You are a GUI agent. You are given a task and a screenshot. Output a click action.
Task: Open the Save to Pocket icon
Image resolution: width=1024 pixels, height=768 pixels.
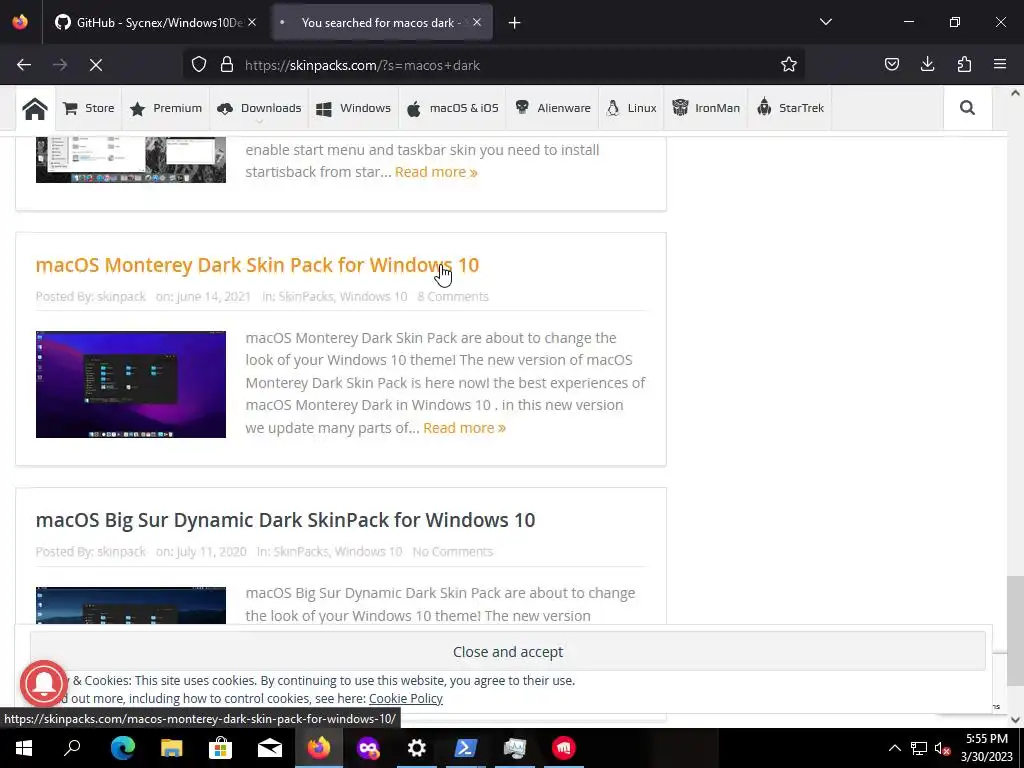click(892, 65)
